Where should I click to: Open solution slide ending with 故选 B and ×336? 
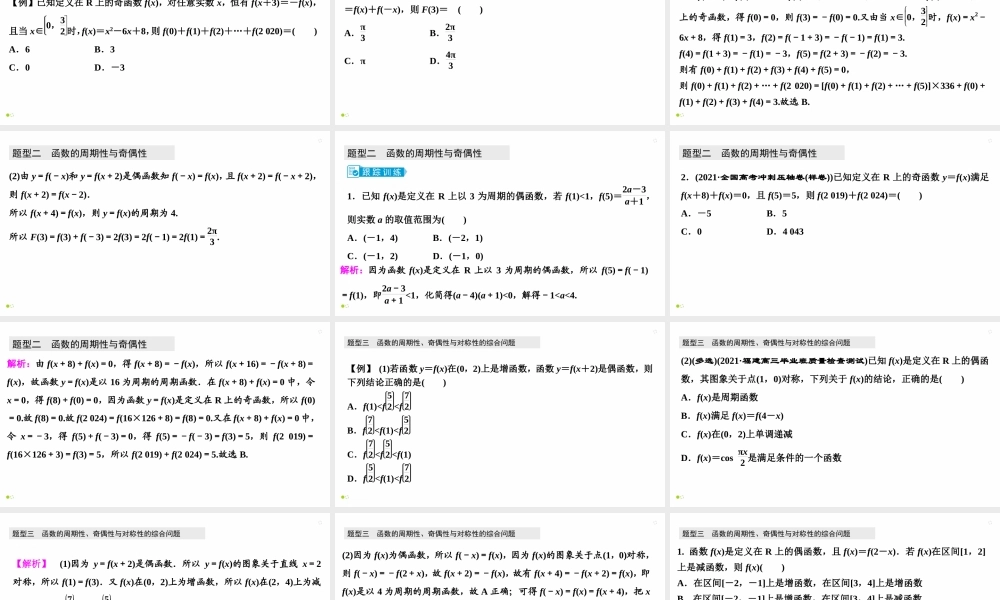(x=835, y=62)
